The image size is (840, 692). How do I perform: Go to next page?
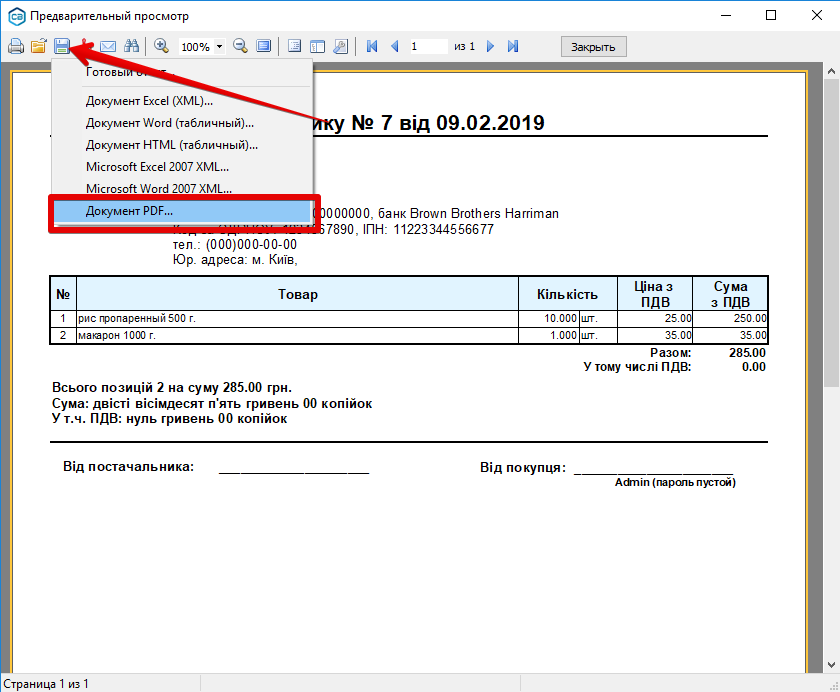pyautogui.click(x=490, y=47)
